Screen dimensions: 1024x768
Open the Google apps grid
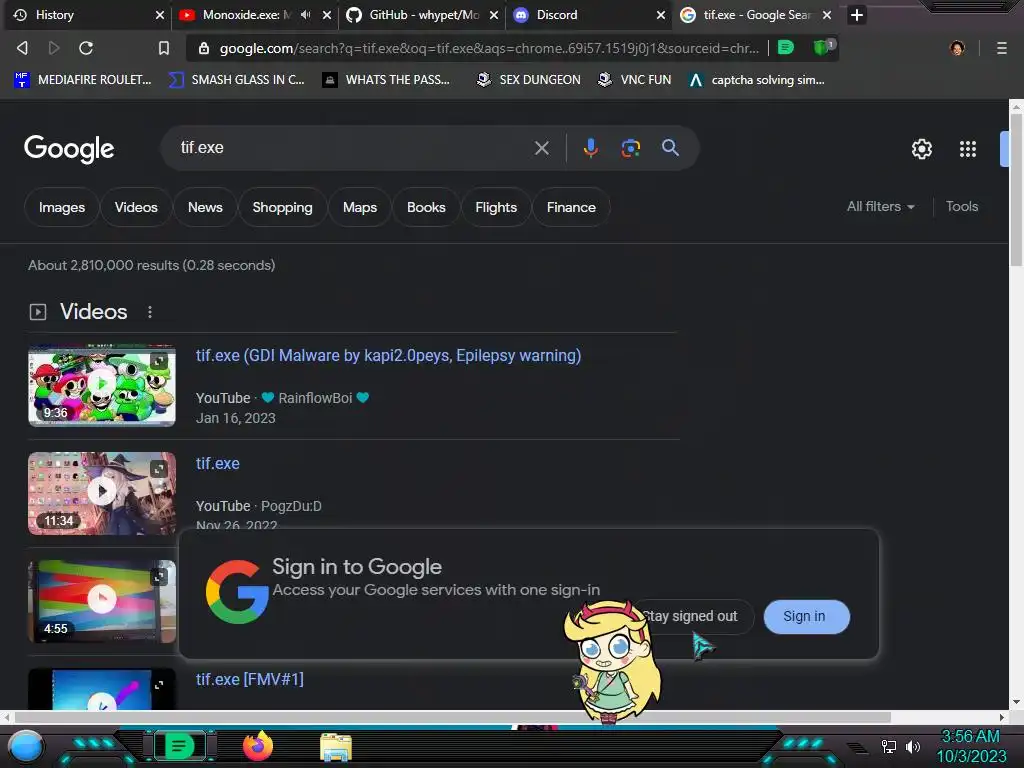point(967,149)
